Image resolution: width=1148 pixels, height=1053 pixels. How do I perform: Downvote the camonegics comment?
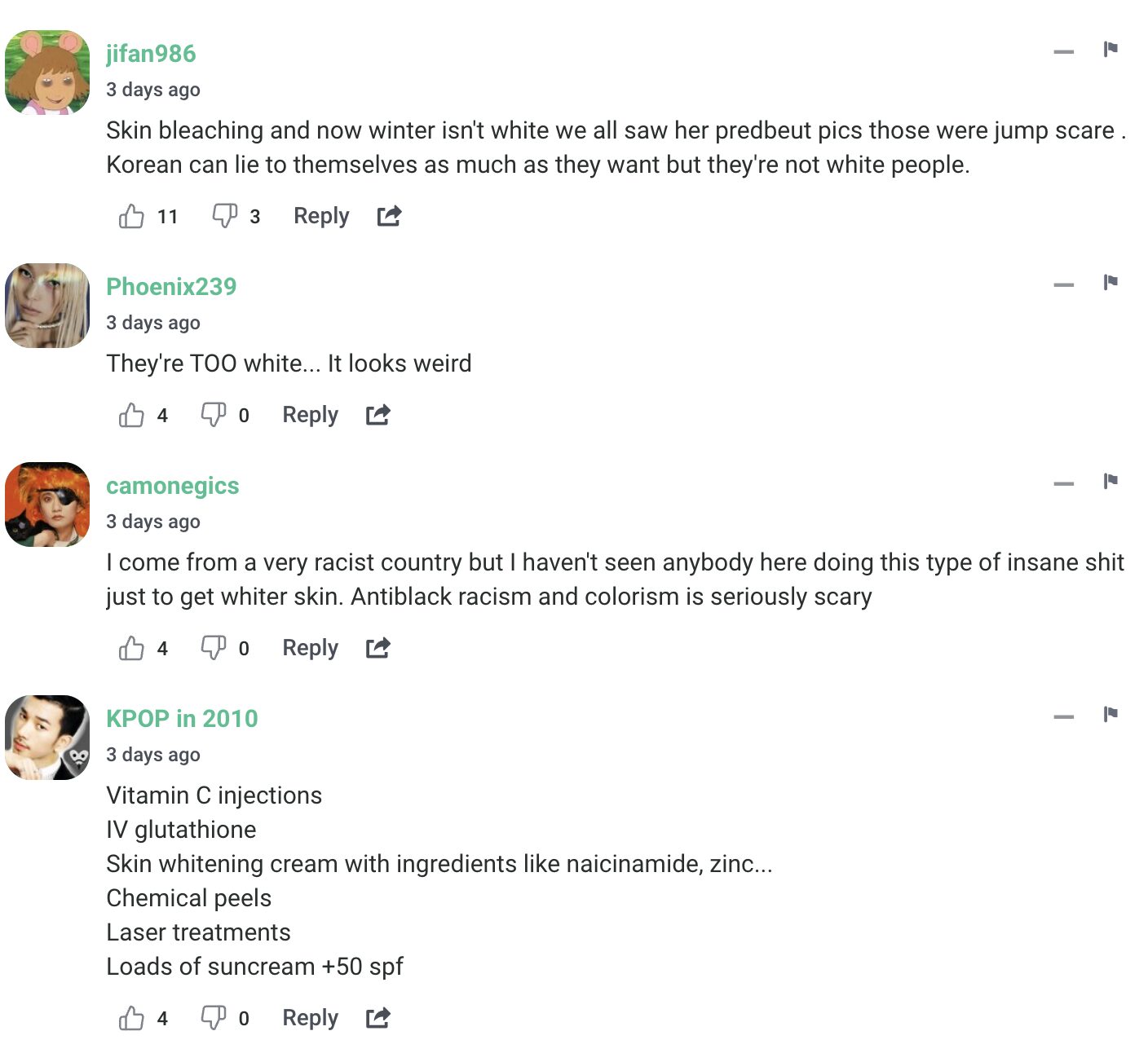tap(213, 648)
